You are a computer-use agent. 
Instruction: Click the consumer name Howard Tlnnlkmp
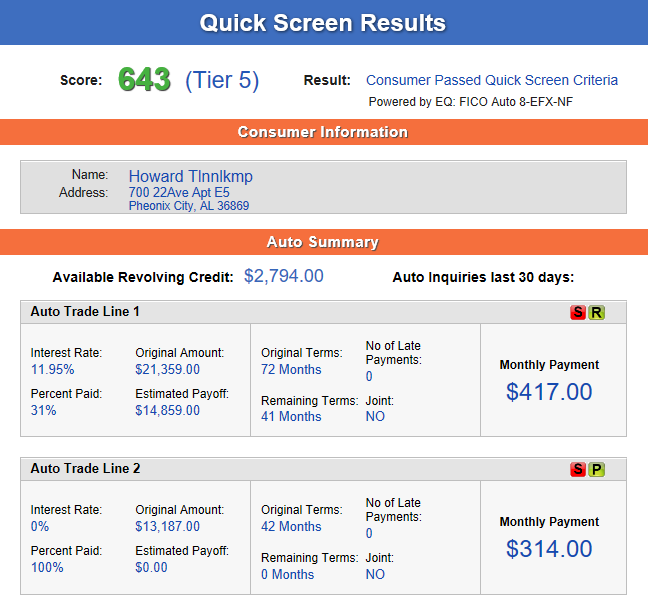point(190,176)
